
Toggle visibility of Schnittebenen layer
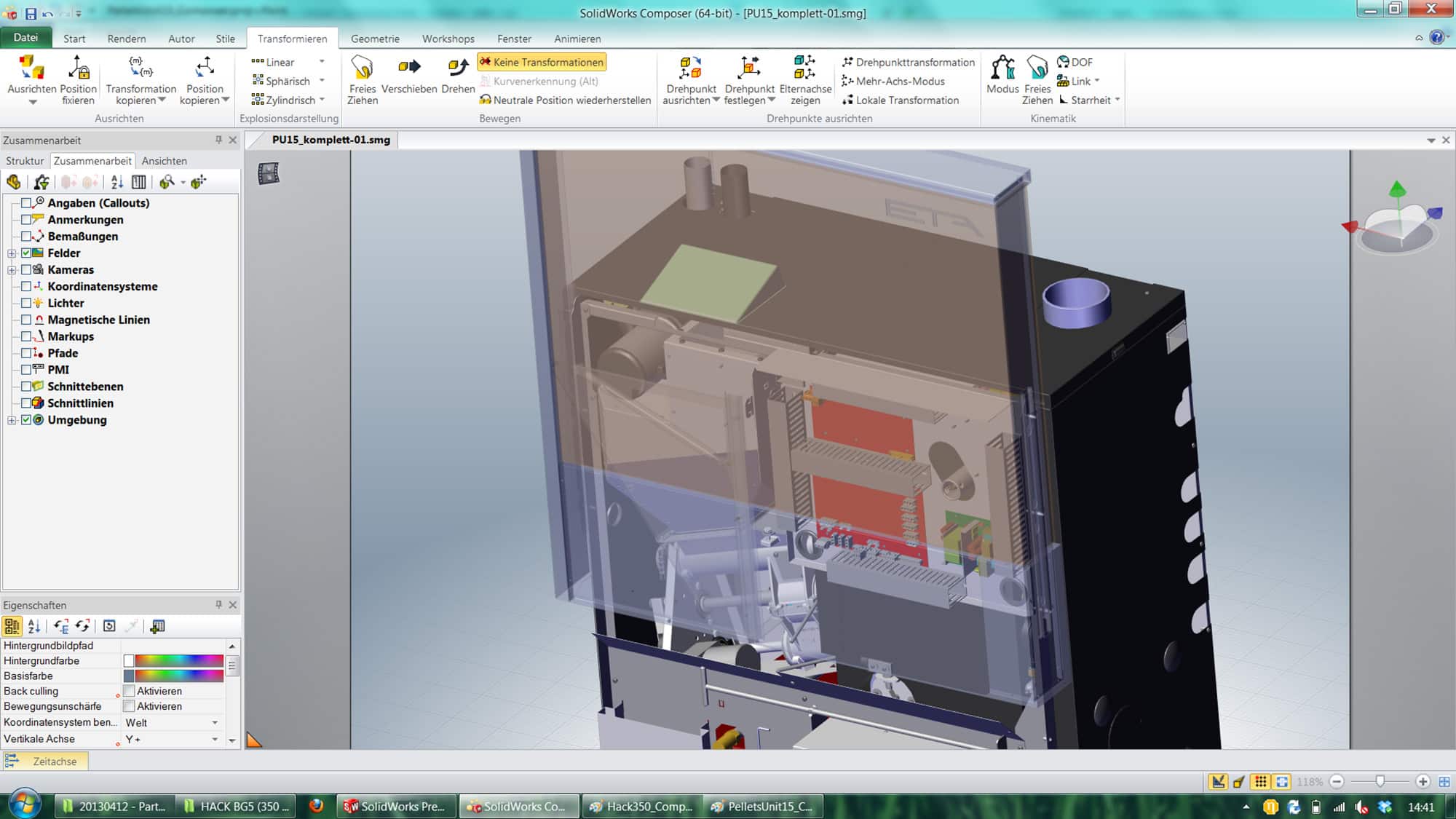[27, 386]
